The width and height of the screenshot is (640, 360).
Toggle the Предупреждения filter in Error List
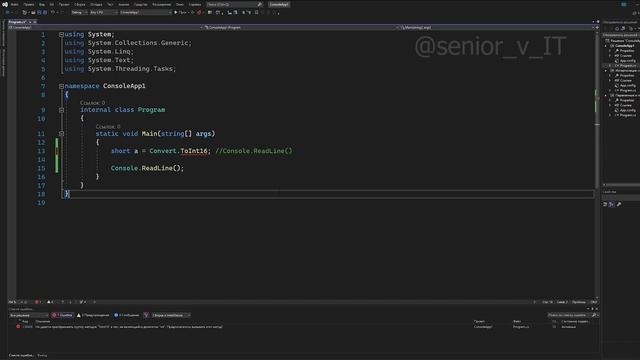pos(93,315)
